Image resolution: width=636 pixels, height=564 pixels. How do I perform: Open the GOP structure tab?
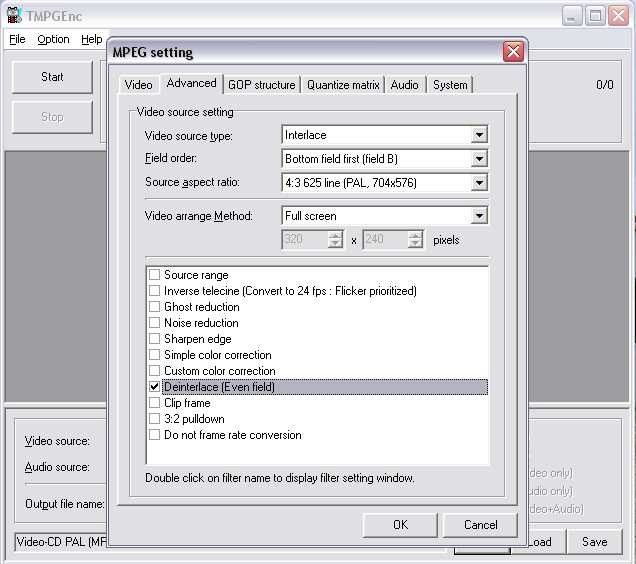pyautogui.click(x=262, y=85)
